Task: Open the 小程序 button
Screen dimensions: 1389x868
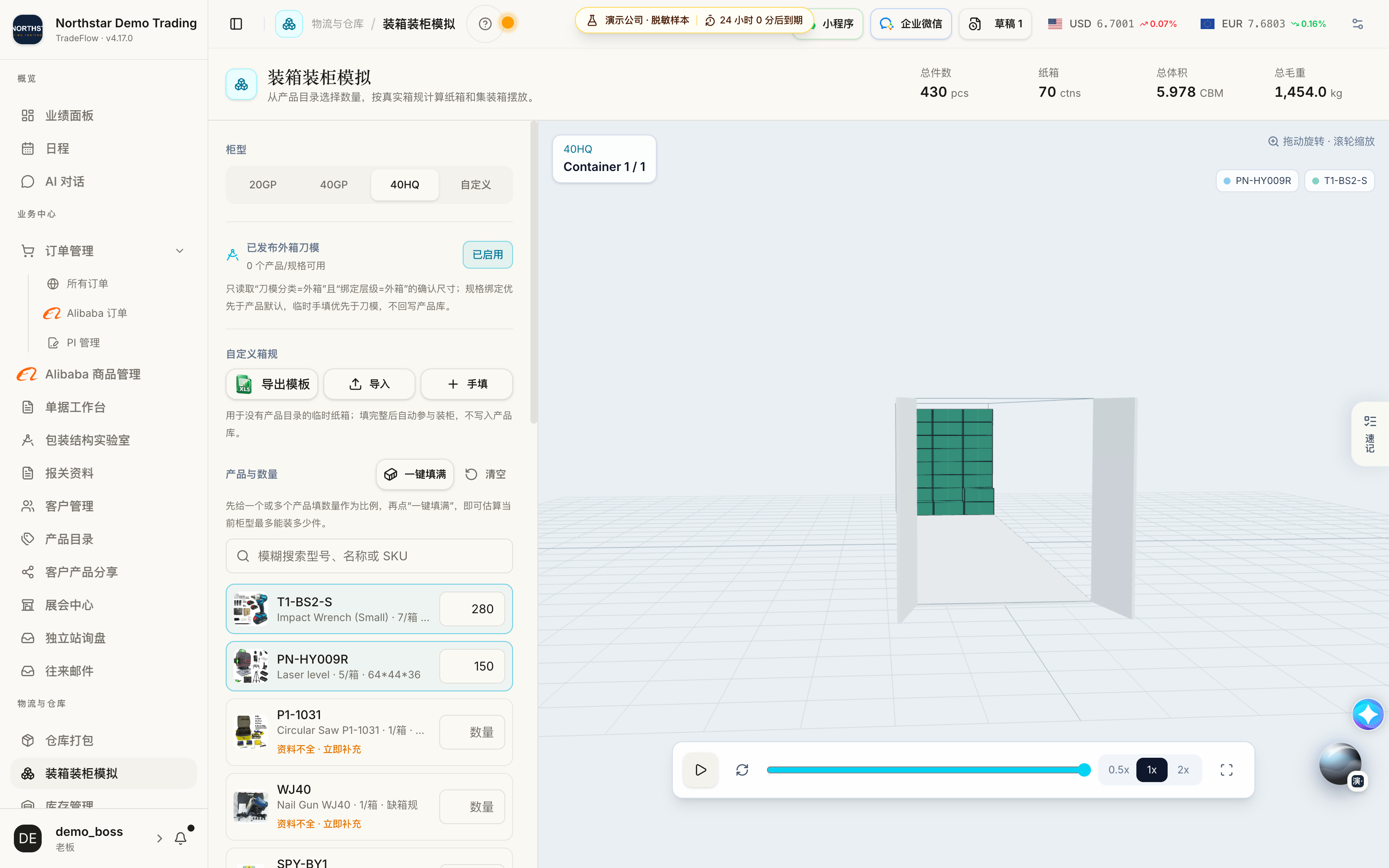Action: 837,23
